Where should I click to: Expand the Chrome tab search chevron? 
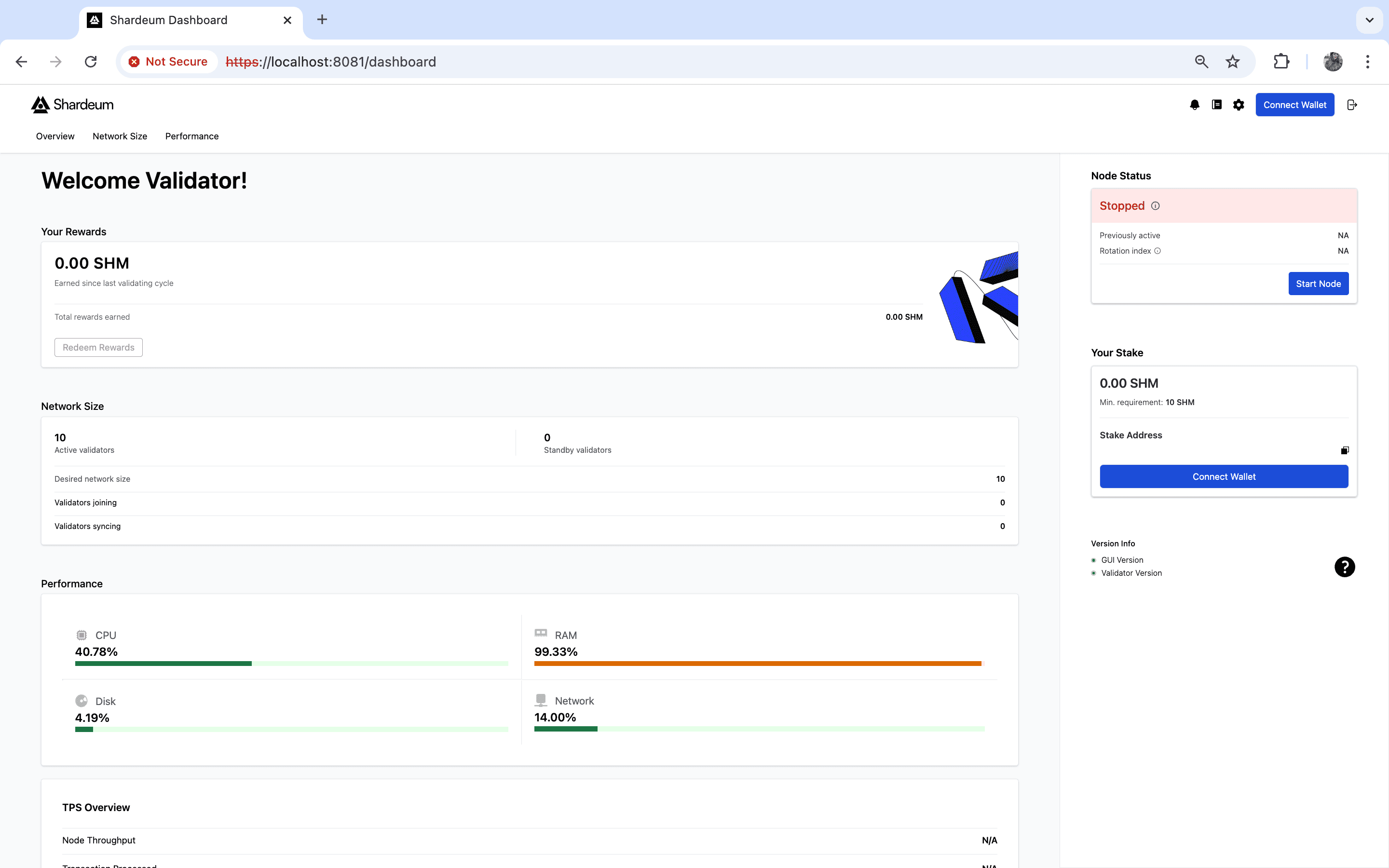pos(1370,20)
